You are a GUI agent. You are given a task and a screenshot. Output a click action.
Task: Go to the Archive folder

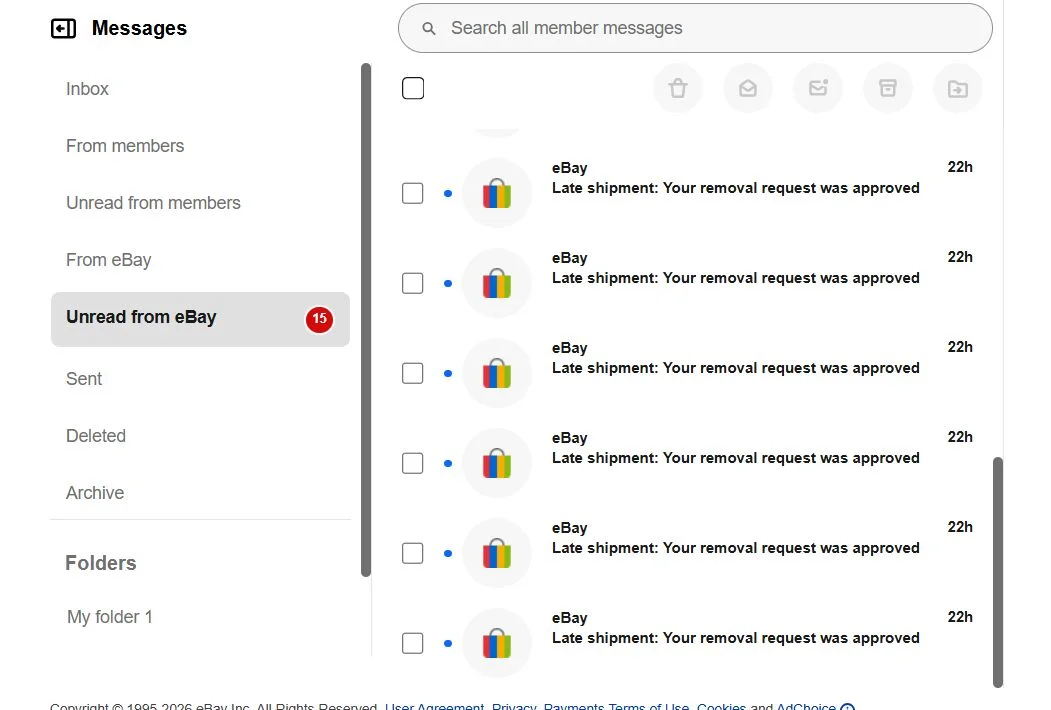(95, 493)
